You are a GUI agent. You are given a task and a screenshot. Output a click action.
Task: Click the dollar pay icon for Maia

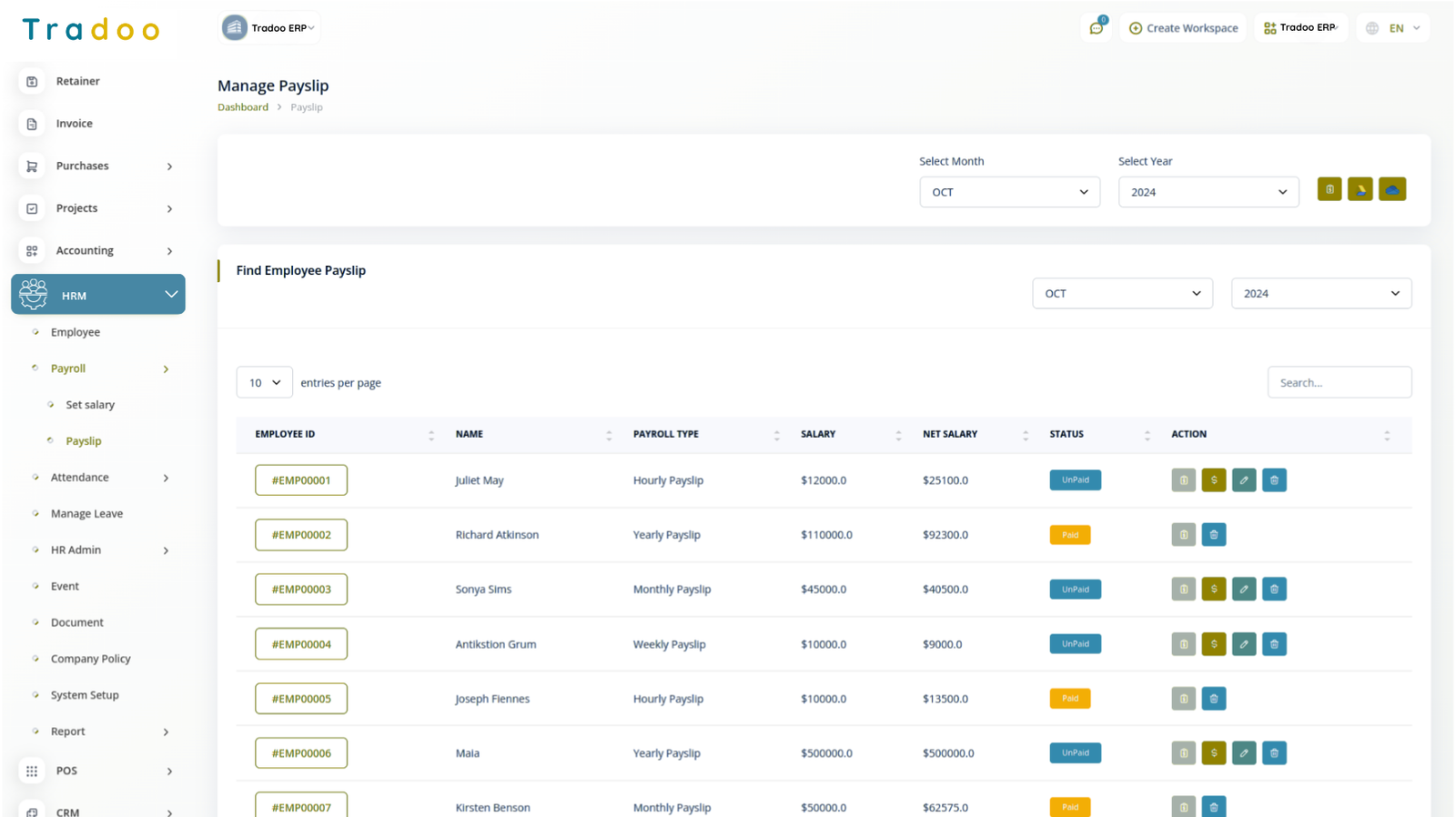pyautogui.click(x=1213, y=753)
